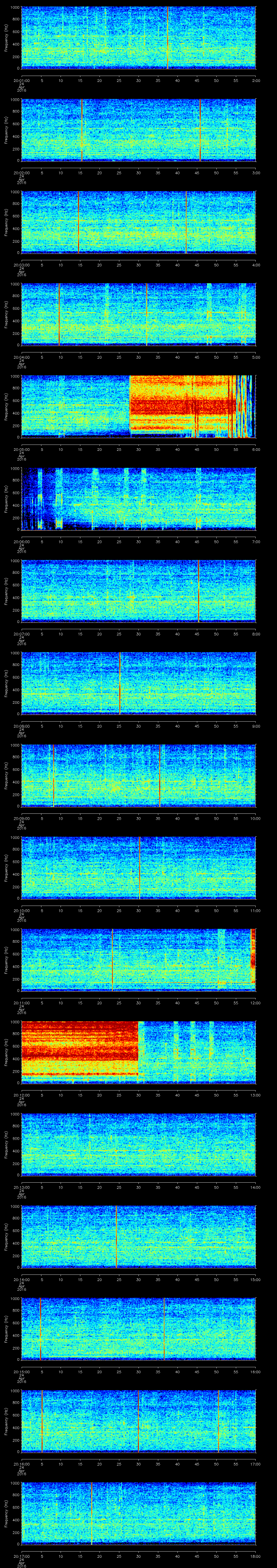Select the red spike near 50 seconds in the 20:16:00 spectrogram
The width and height of the screenshot is (277, 1568).
(218, 1421)
